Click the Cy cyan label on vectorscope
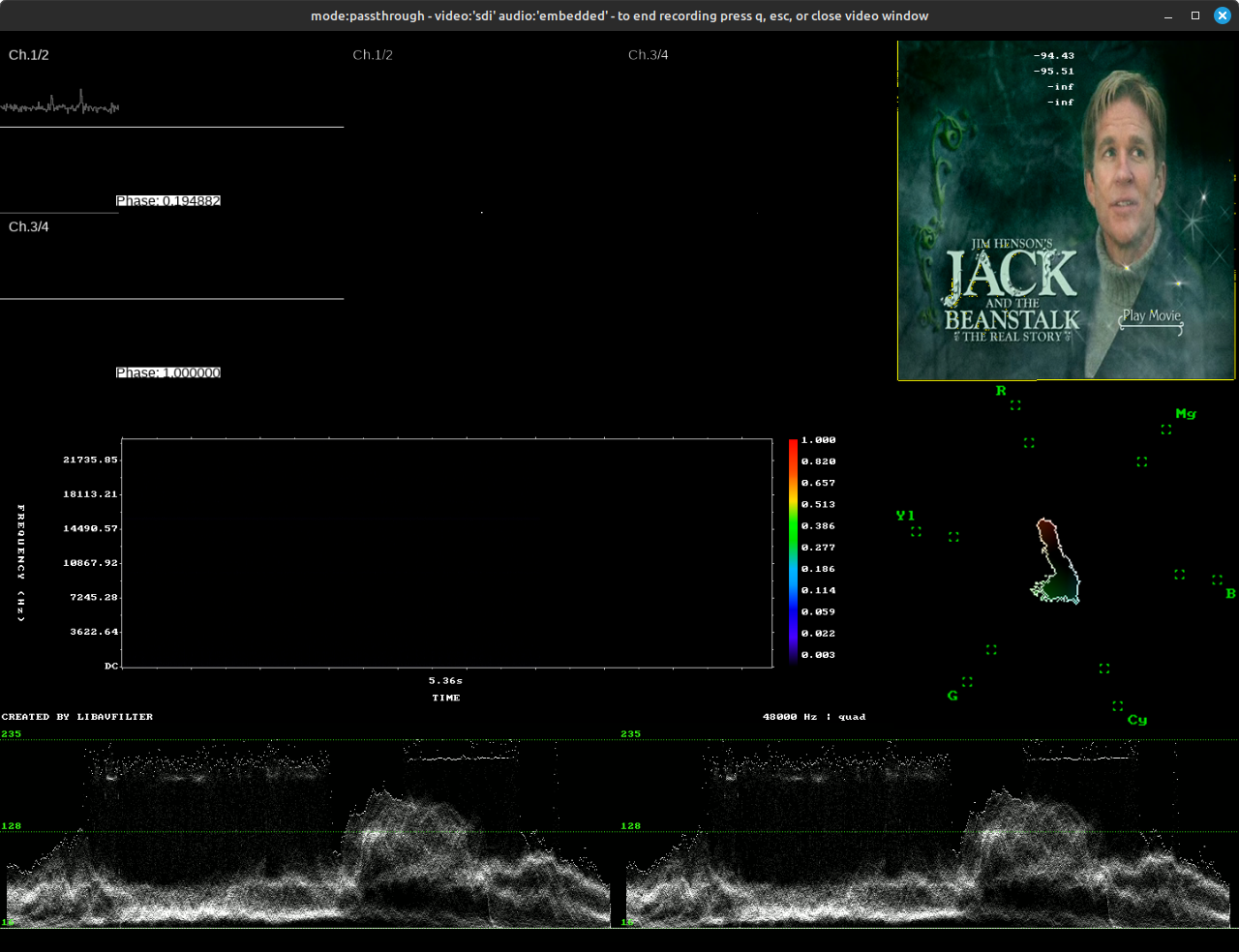The width and height of the screenshot is (1239, 952). pyautogui.click(x=1136, y=720)
